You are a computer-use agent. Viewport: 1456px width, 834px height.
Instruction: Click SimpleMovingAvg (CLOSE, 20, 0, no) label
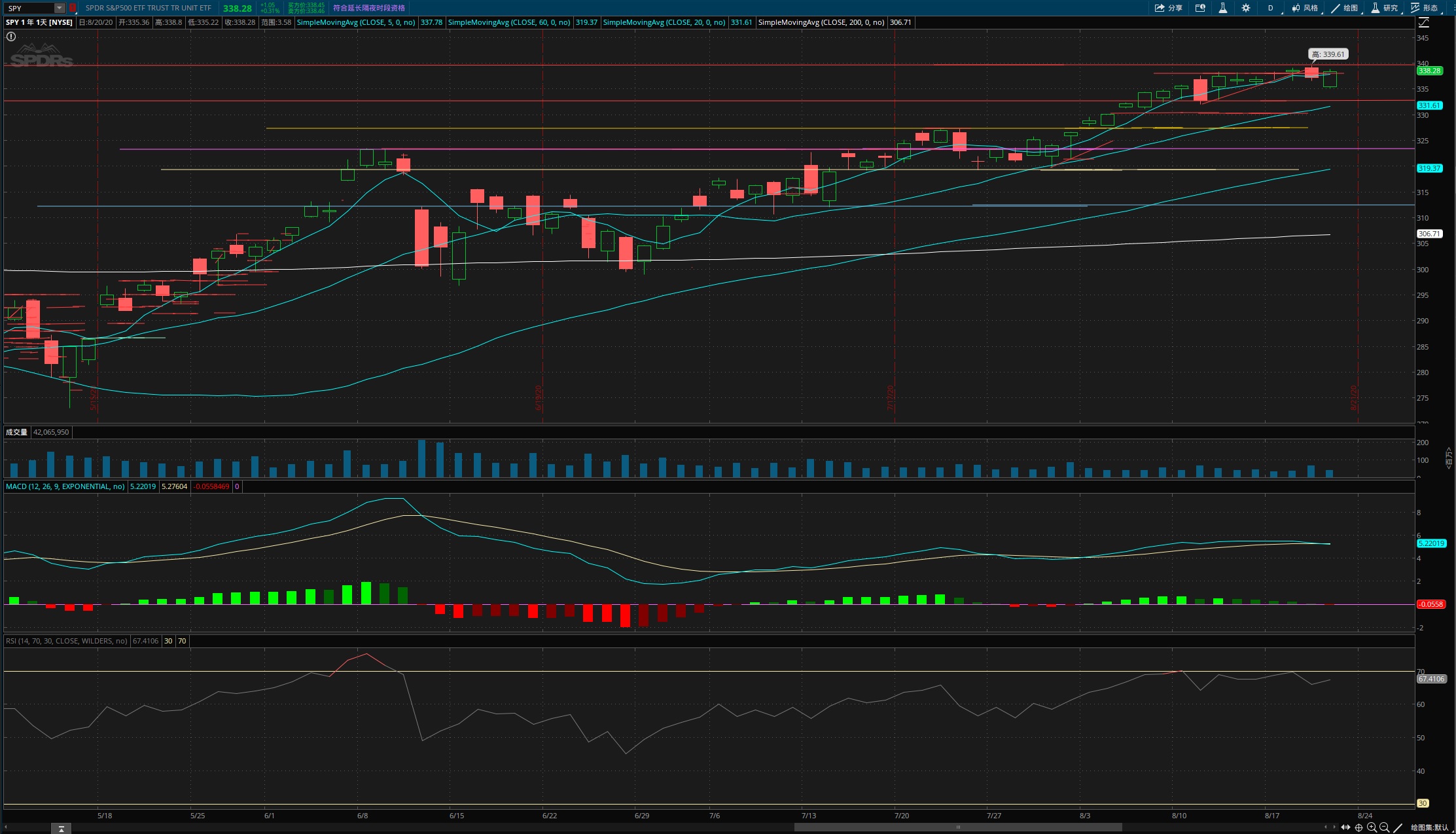[x=664, y=22]
